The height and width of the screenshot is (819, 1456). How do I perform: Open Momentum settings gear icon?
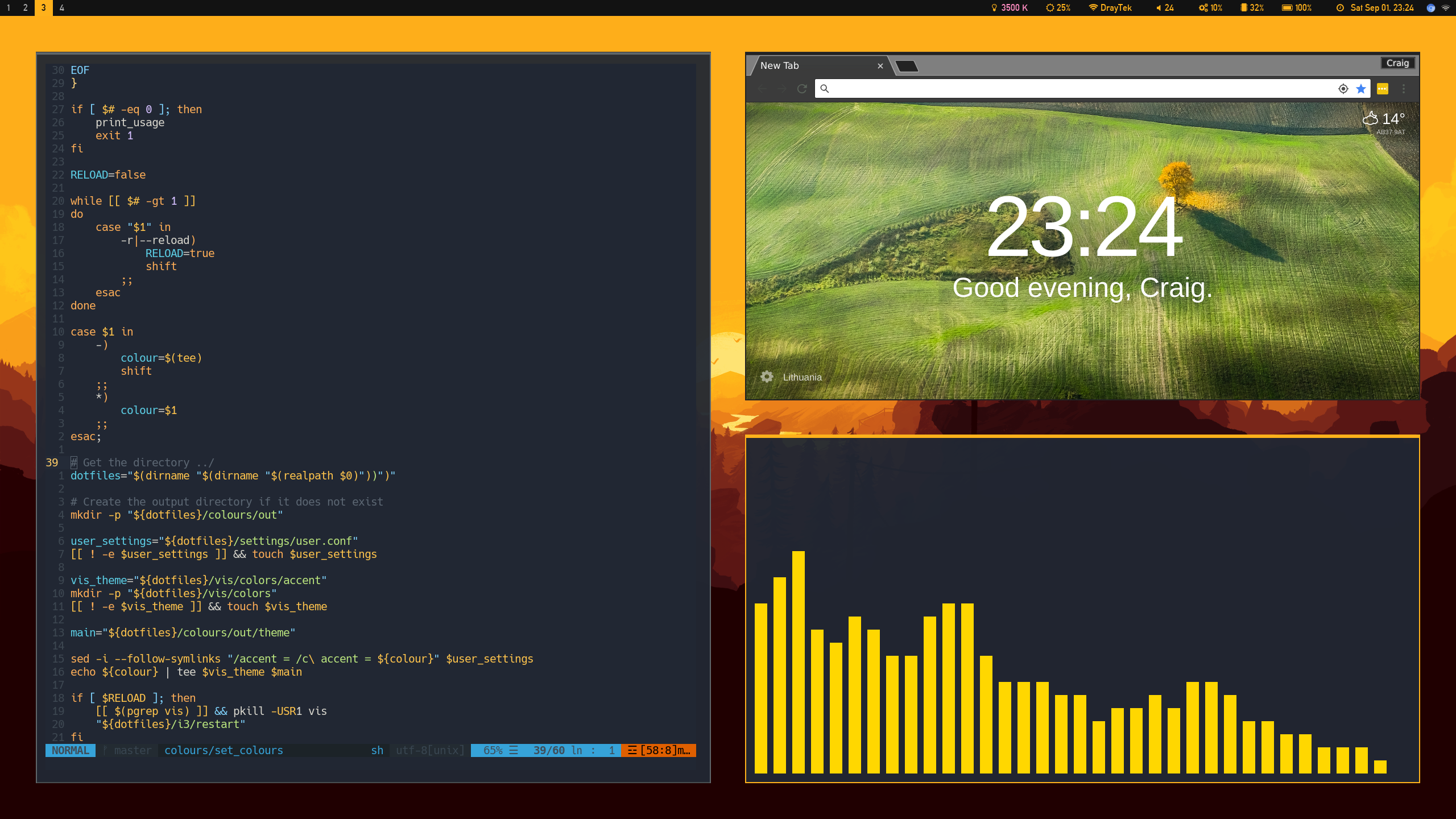(767, 377)
